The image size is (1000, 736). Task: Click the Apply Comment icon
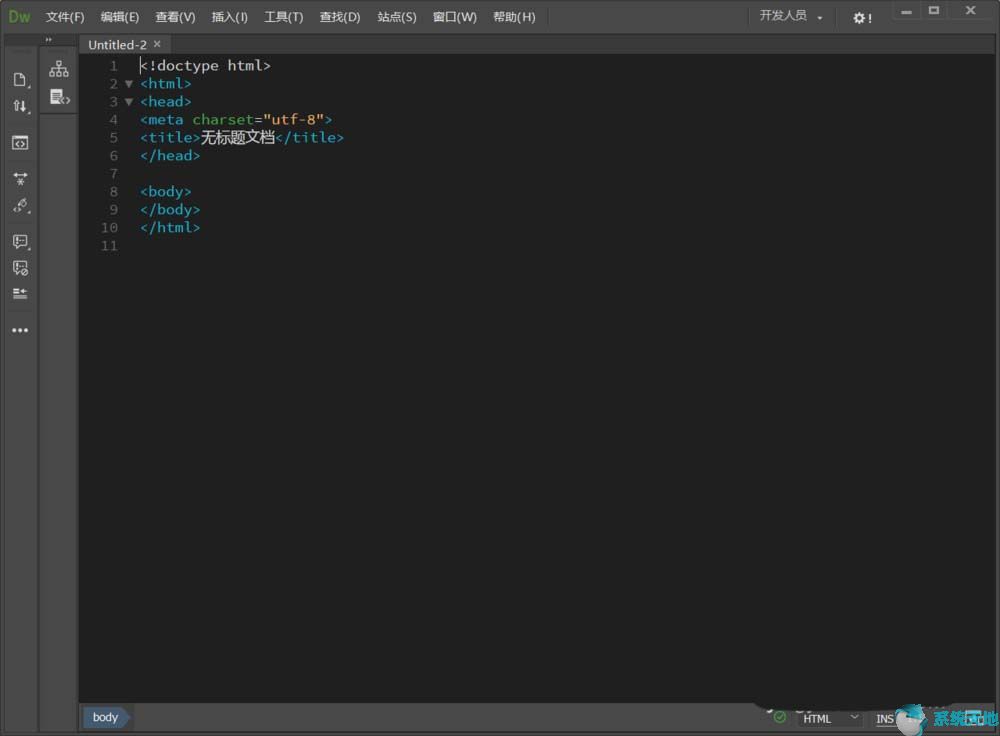click(19, 242)
